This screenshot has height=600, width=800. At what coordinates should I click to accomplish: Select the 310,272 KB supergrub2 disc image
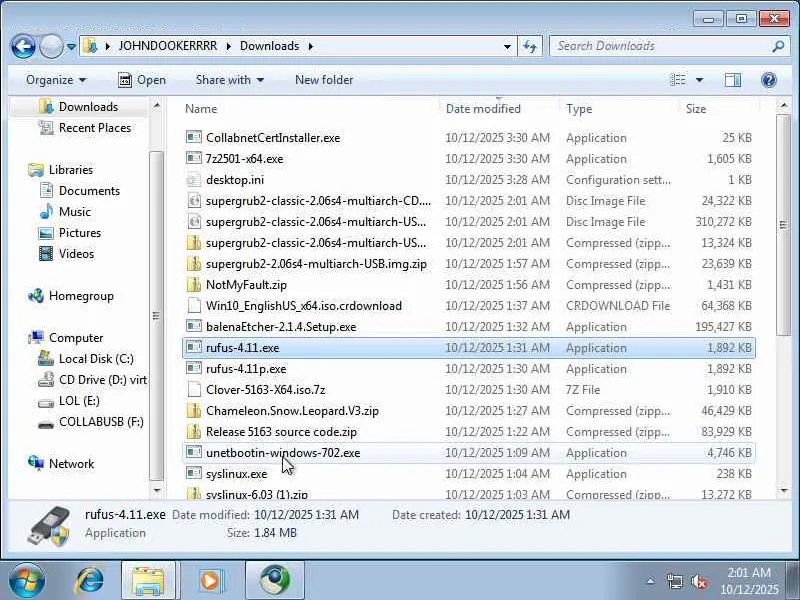[468, 221]
